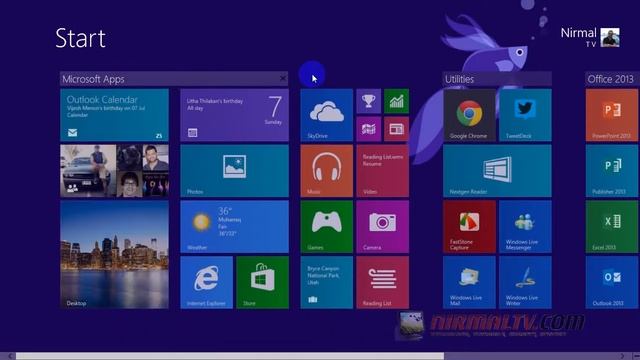Image resolution: width=640 pixels, height=360 pixels.
Task: Open the Travel tile showing Bryce Canyon
Action: click(x=327, y=282)
